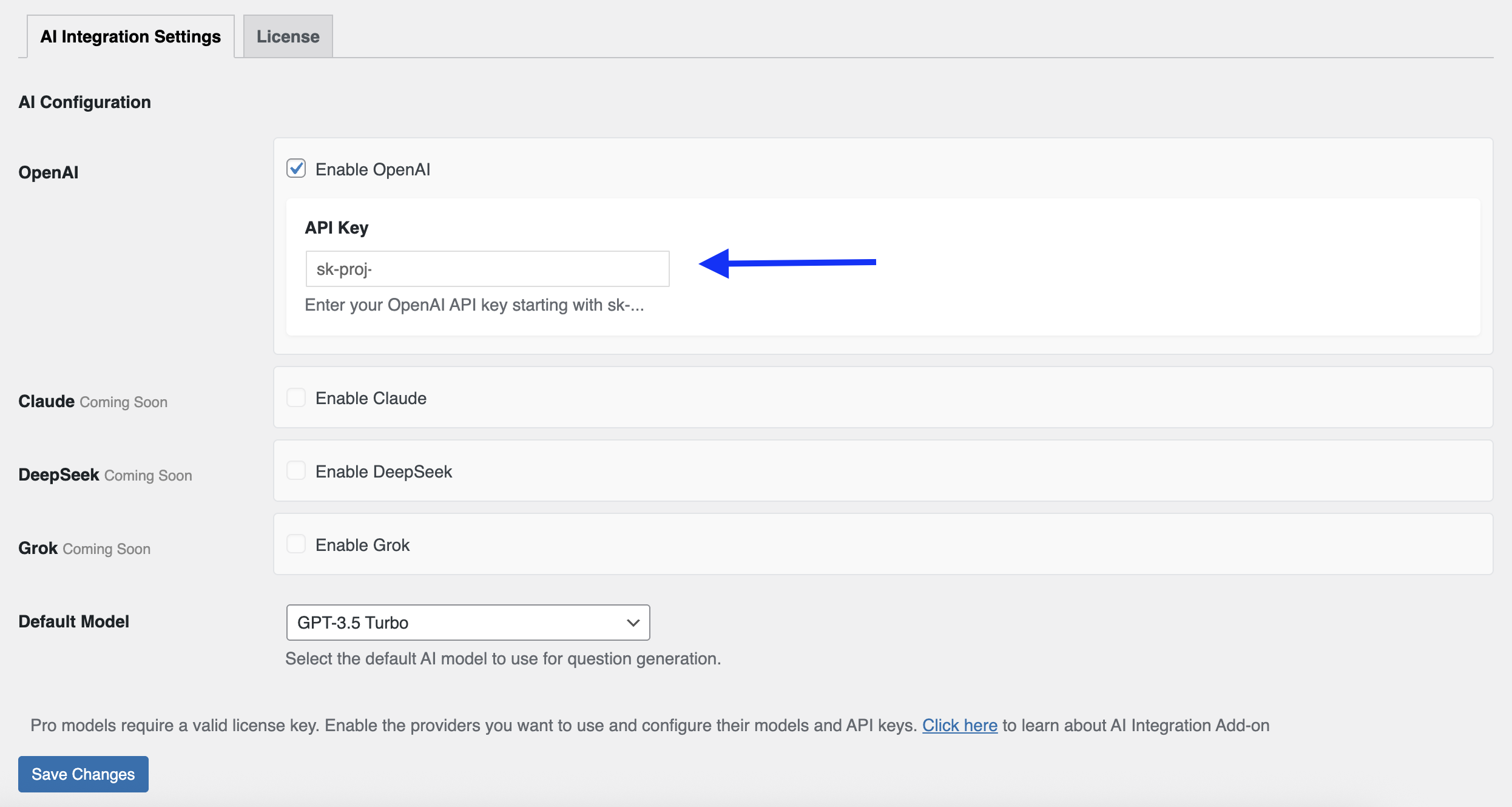The width and height of the screenshot is (1512, 807).
Task: Click the 'DeepSeek Coming Soon' row label
Action: 105,474
